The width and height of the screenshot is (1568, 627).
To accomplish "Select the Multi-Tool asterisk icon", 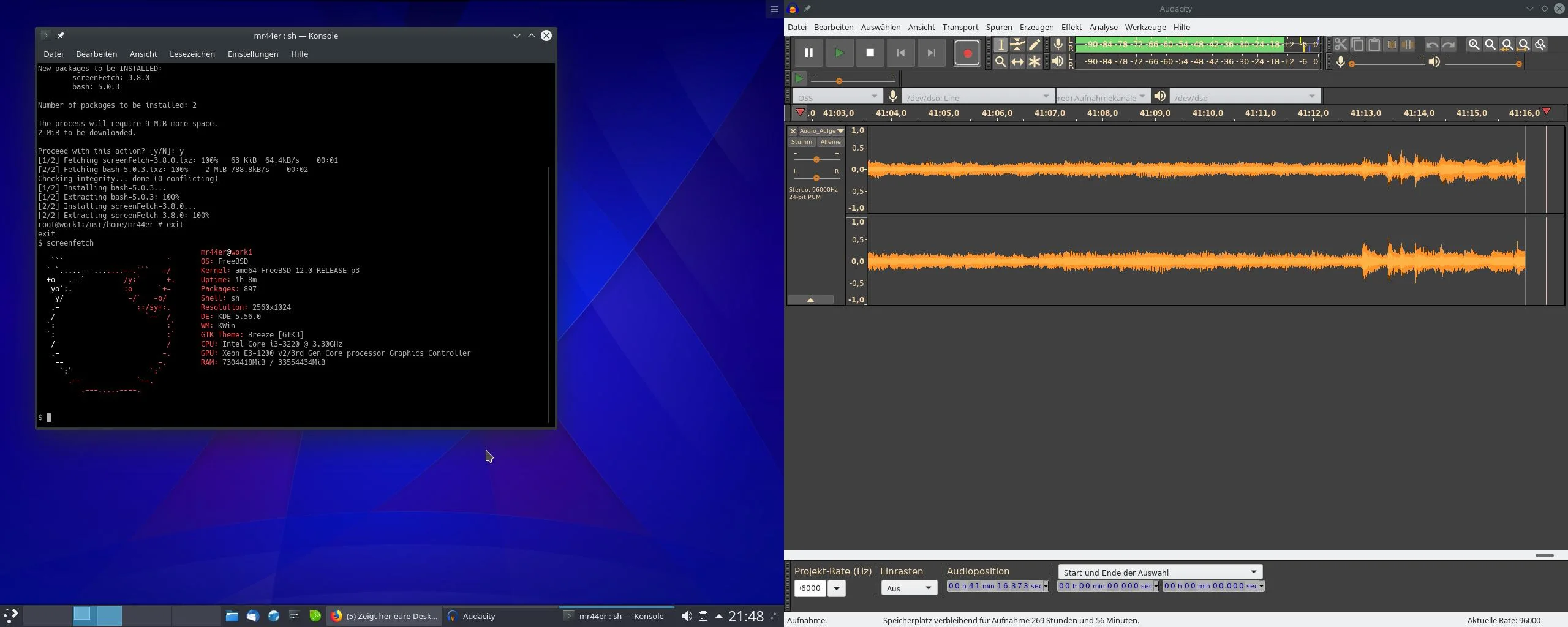I will pyautogui.click(x=1034, y=61).
